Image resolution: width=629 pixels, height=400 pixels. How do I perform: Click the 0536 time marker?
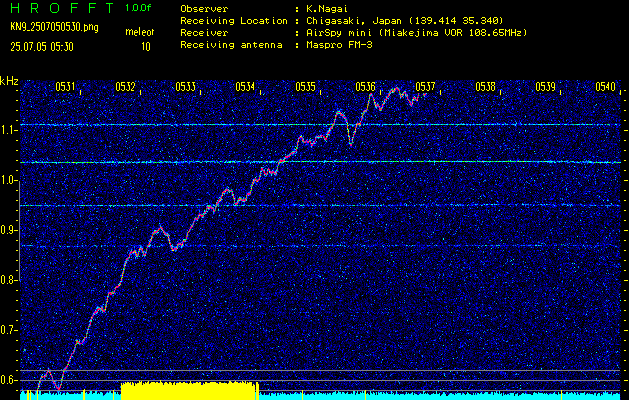click(x=365, y=87)
